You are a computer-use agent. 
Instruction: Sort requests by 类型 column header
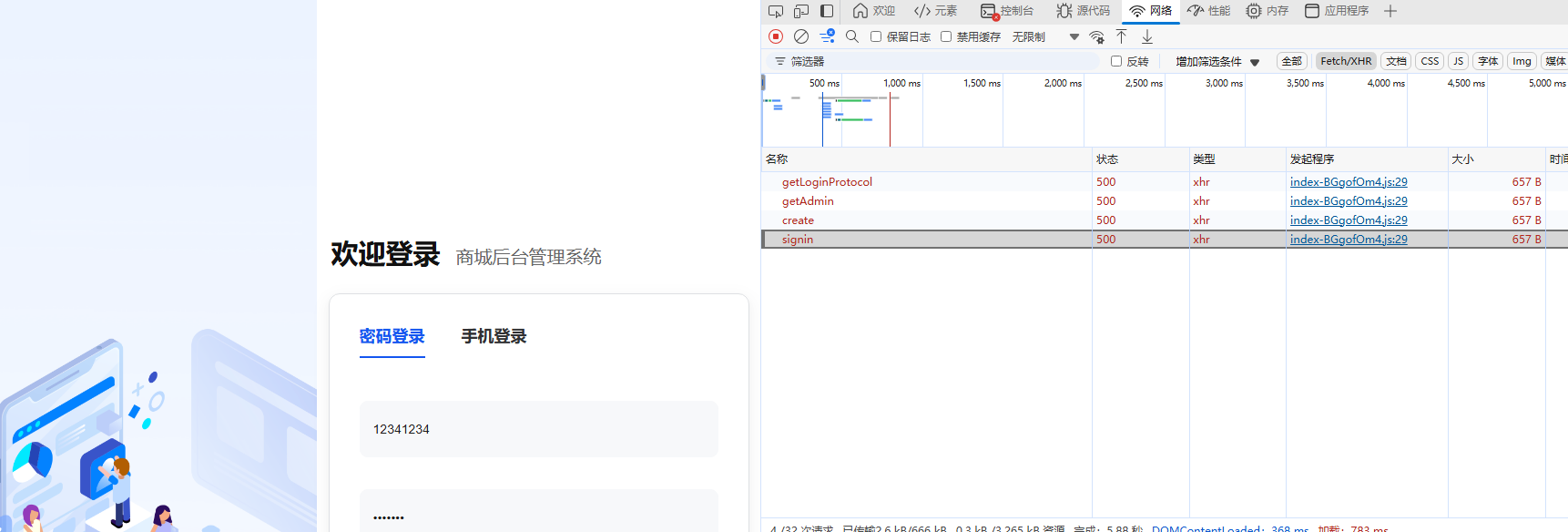[1237, 159]
